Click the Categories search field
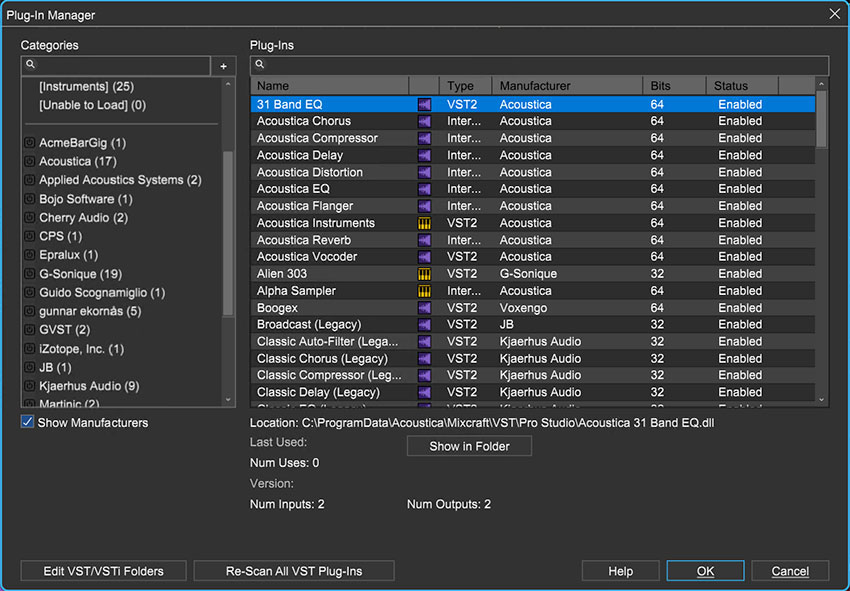Image resolution: width=850 pixels, height=591 pixels. (115, 66)
